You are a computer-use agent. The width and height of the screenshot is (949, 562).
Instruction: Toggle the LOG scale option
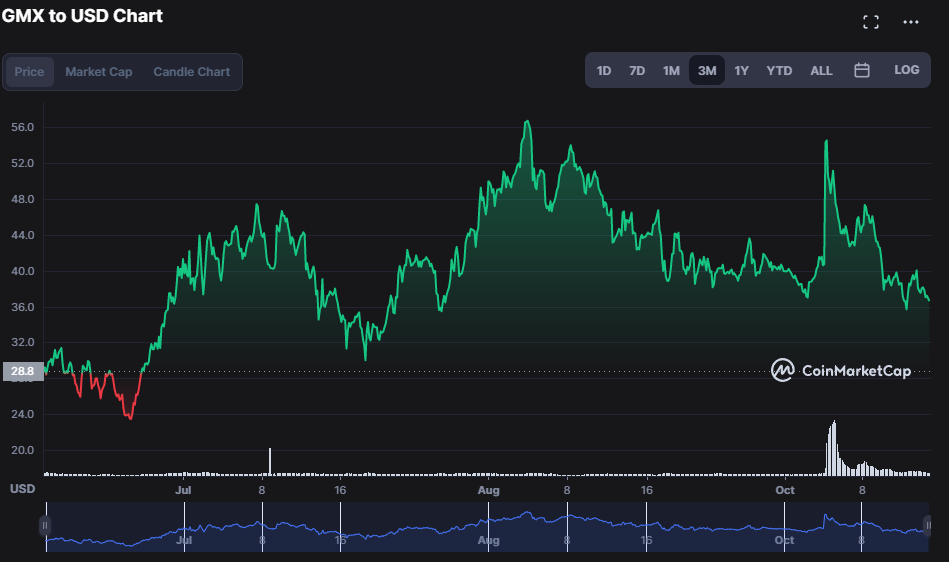pyautogui.click(x=907, y=70)
